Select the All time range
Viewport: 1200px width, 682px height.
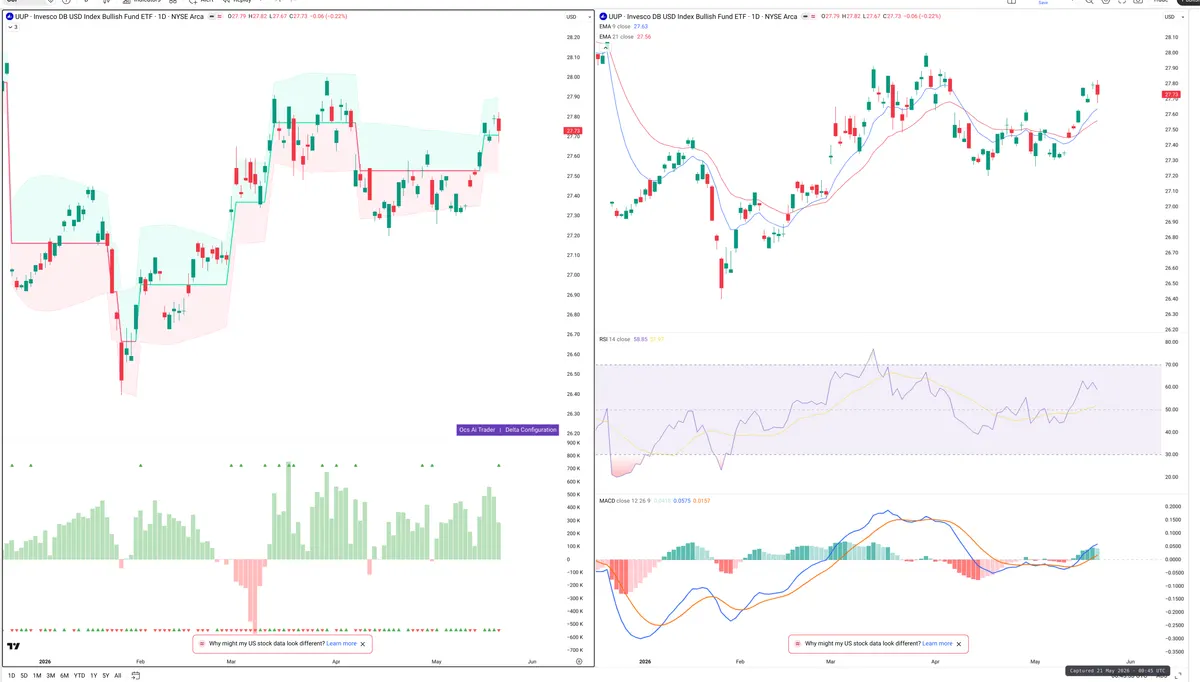tap(117, 676)
